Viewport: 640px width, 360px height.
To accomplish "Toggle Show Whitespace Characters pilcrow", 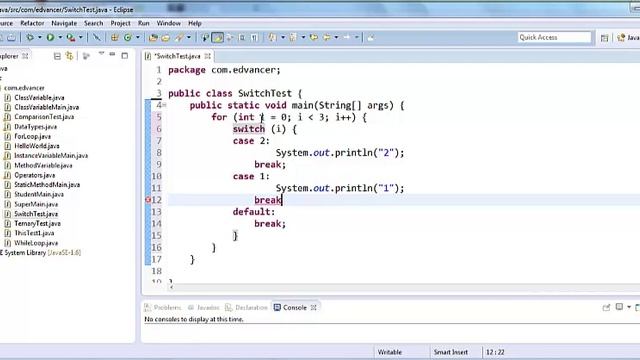I will 254,38.
